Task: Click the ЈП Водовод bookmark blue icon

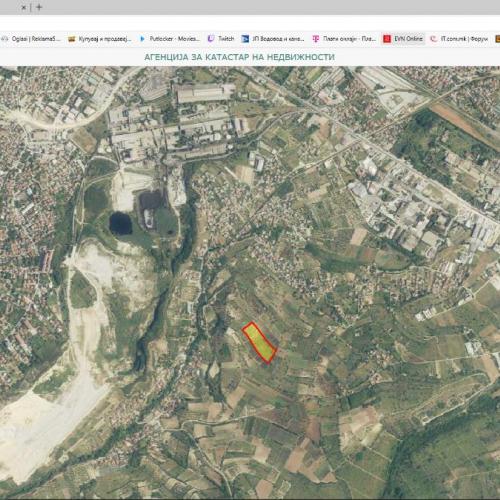Action: coord(245,39)
